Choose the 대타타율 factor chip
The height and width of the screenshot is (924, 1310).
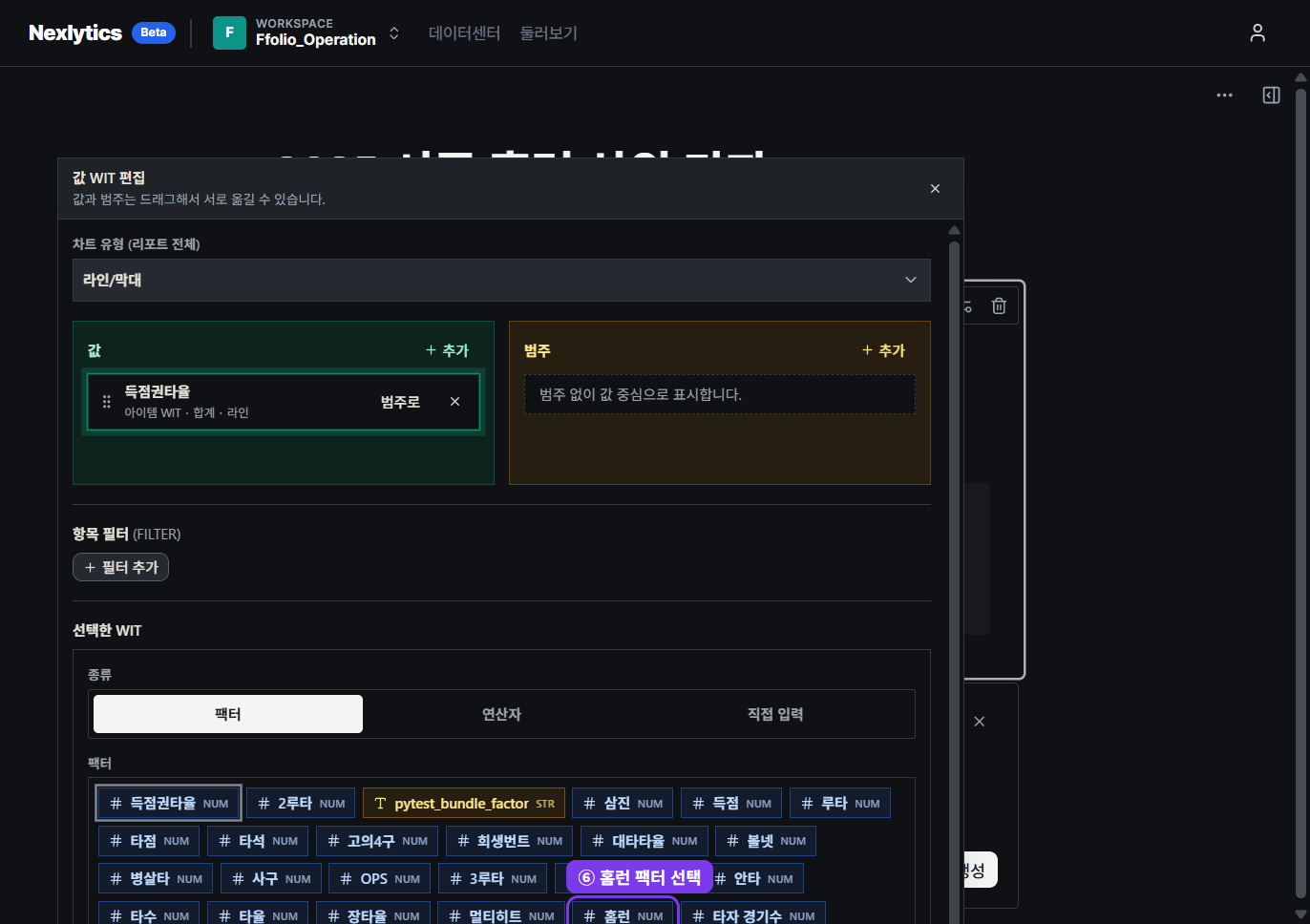pyautogui.click(x=644, y=841)
